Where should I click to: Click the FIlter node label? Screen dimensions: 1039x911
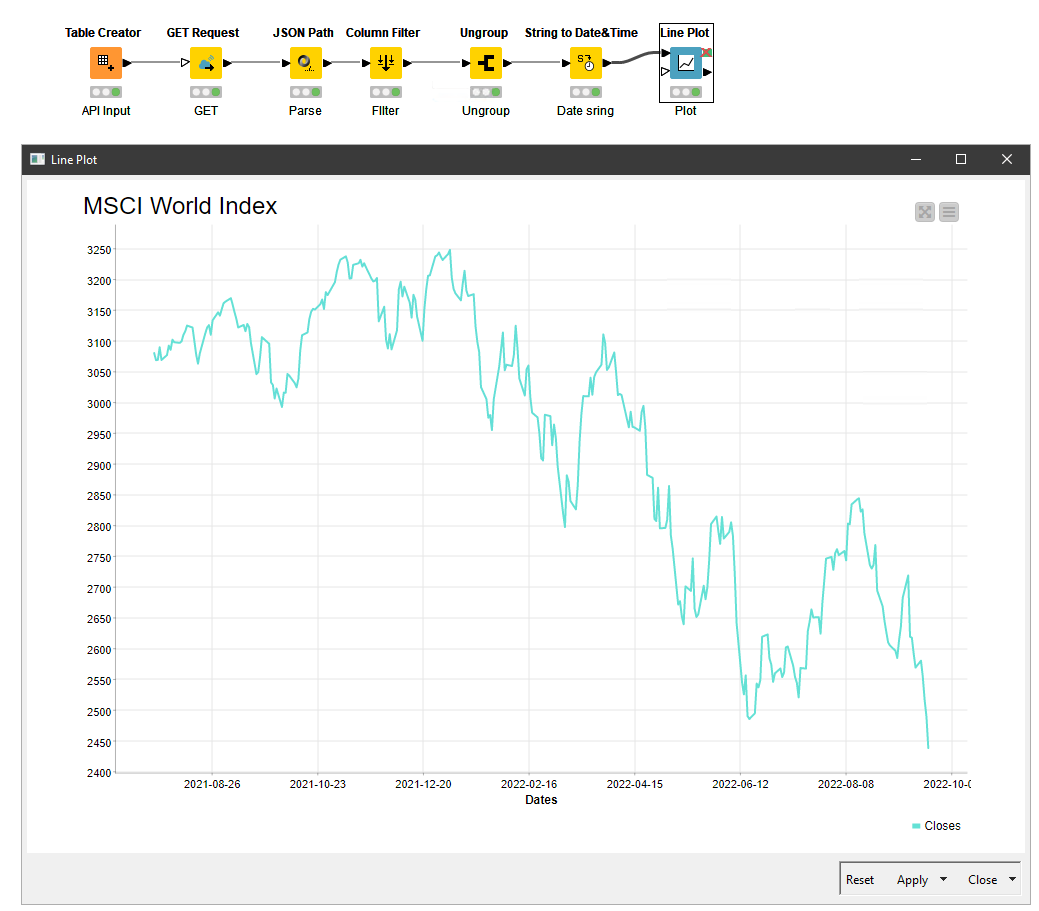386,111
